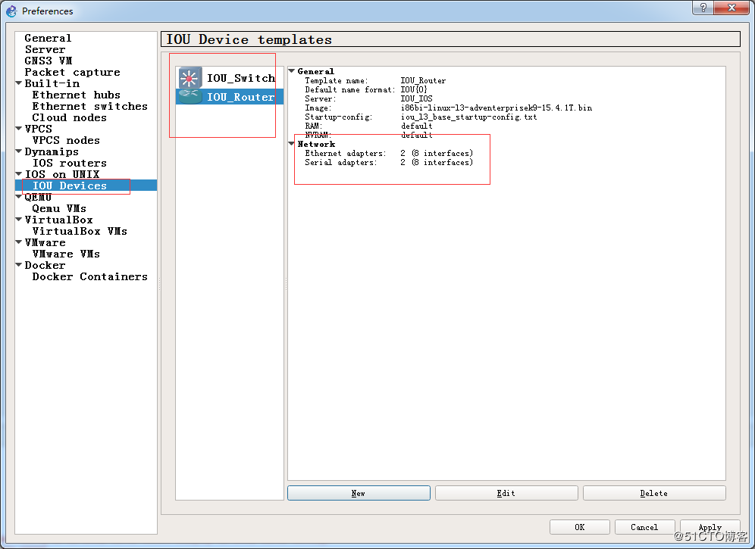Viewport: 755px width, 549px height.
Task: Select the IOU_Switch template icon
Action: click(x=190, y=78)
